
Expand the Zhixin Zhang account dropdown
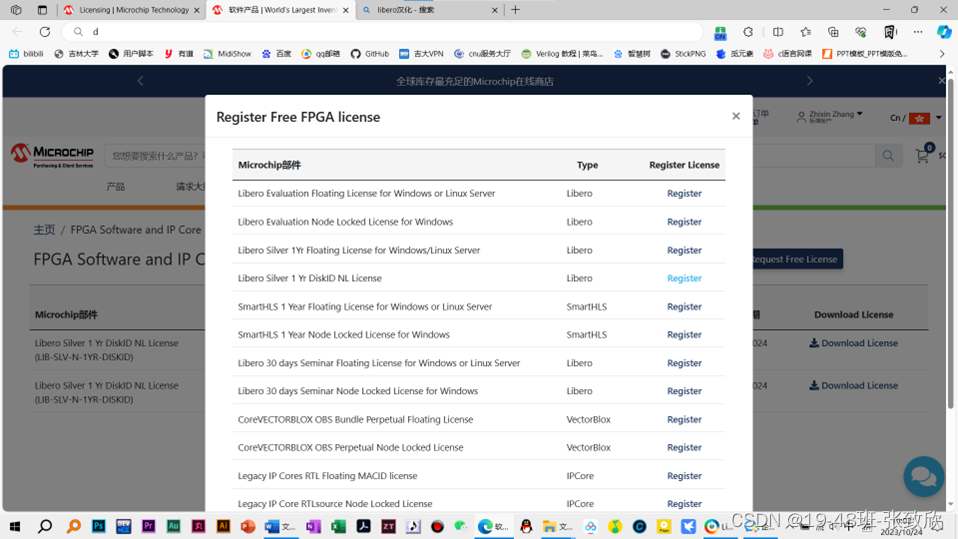pos(831,116)
